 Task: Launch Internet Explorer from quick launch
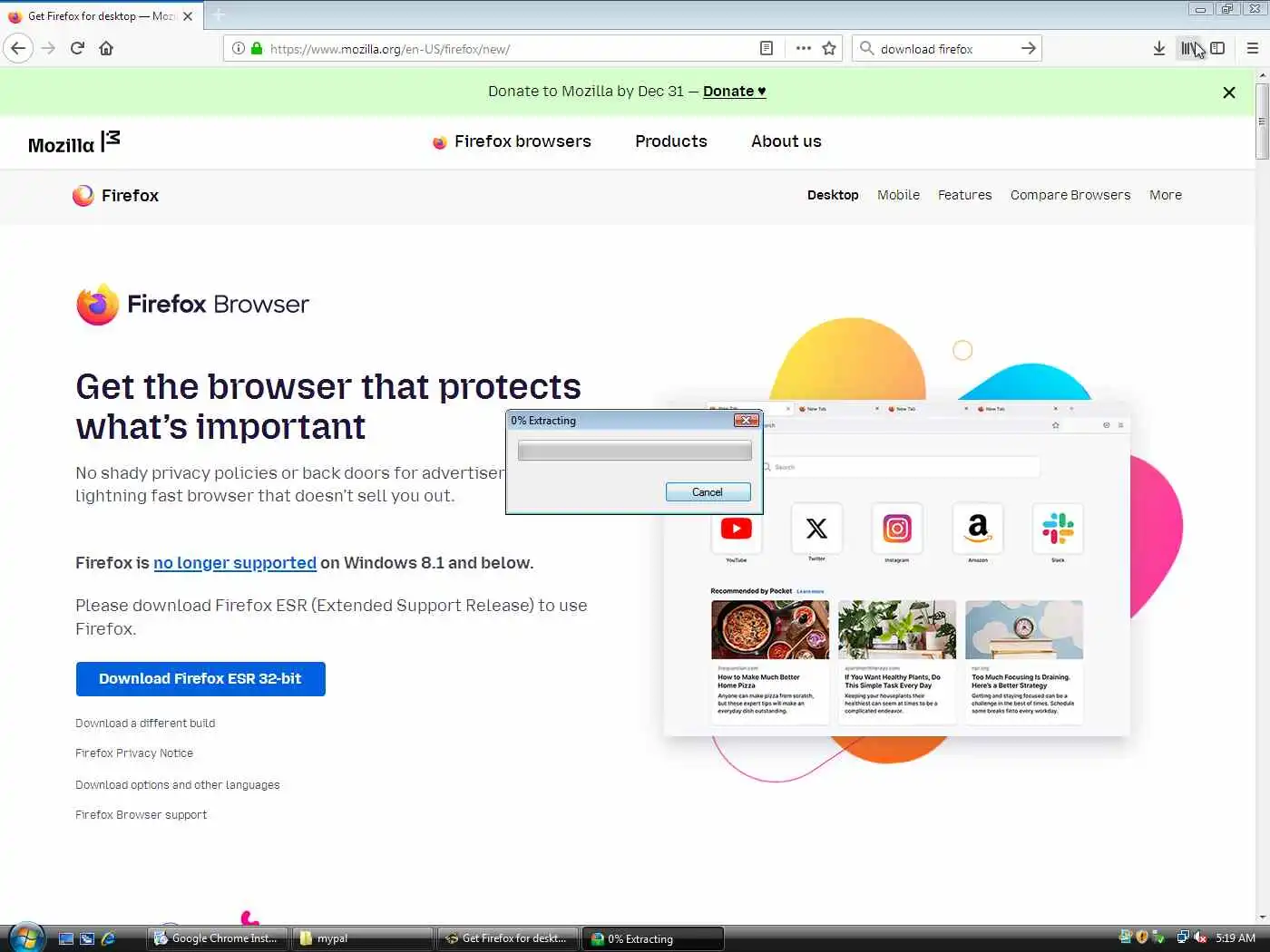click(x=108, y=938)
